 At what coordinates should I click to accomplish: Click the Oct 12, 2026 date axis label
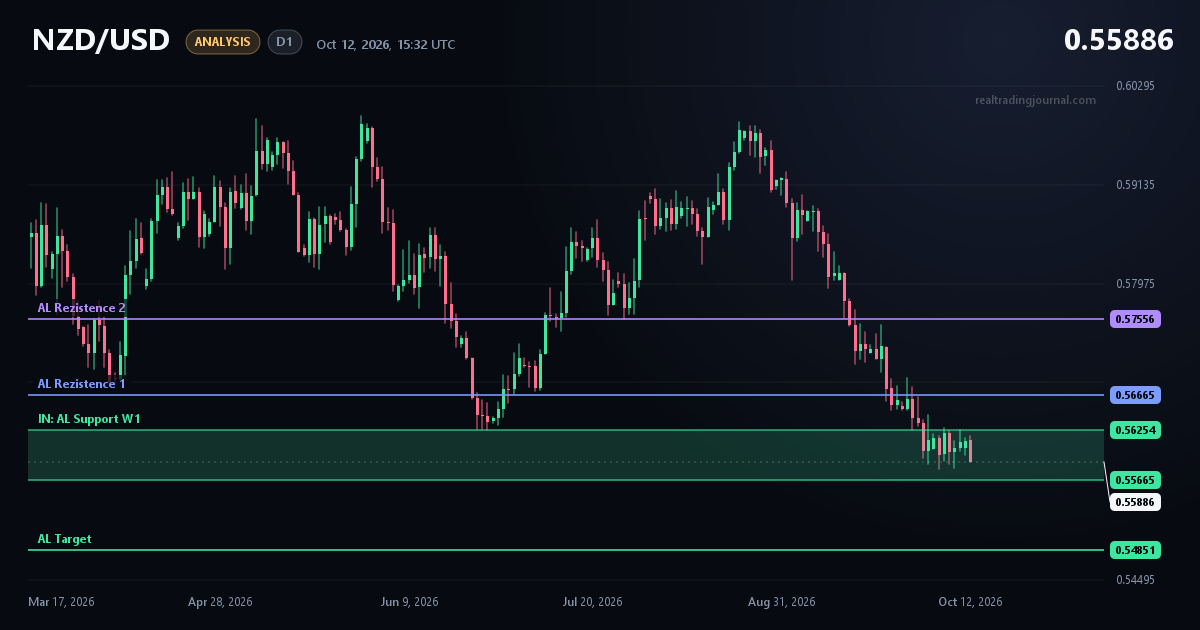[x=970, y=602]
